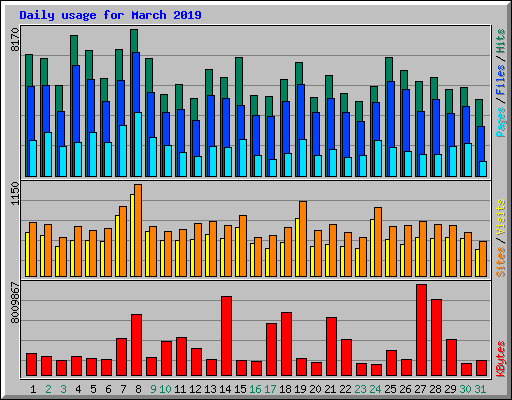Screen dimensions: 512x400
Task: Click day label 16 on the x-axis
Action: pyautogui.click(x=255, y=389)
